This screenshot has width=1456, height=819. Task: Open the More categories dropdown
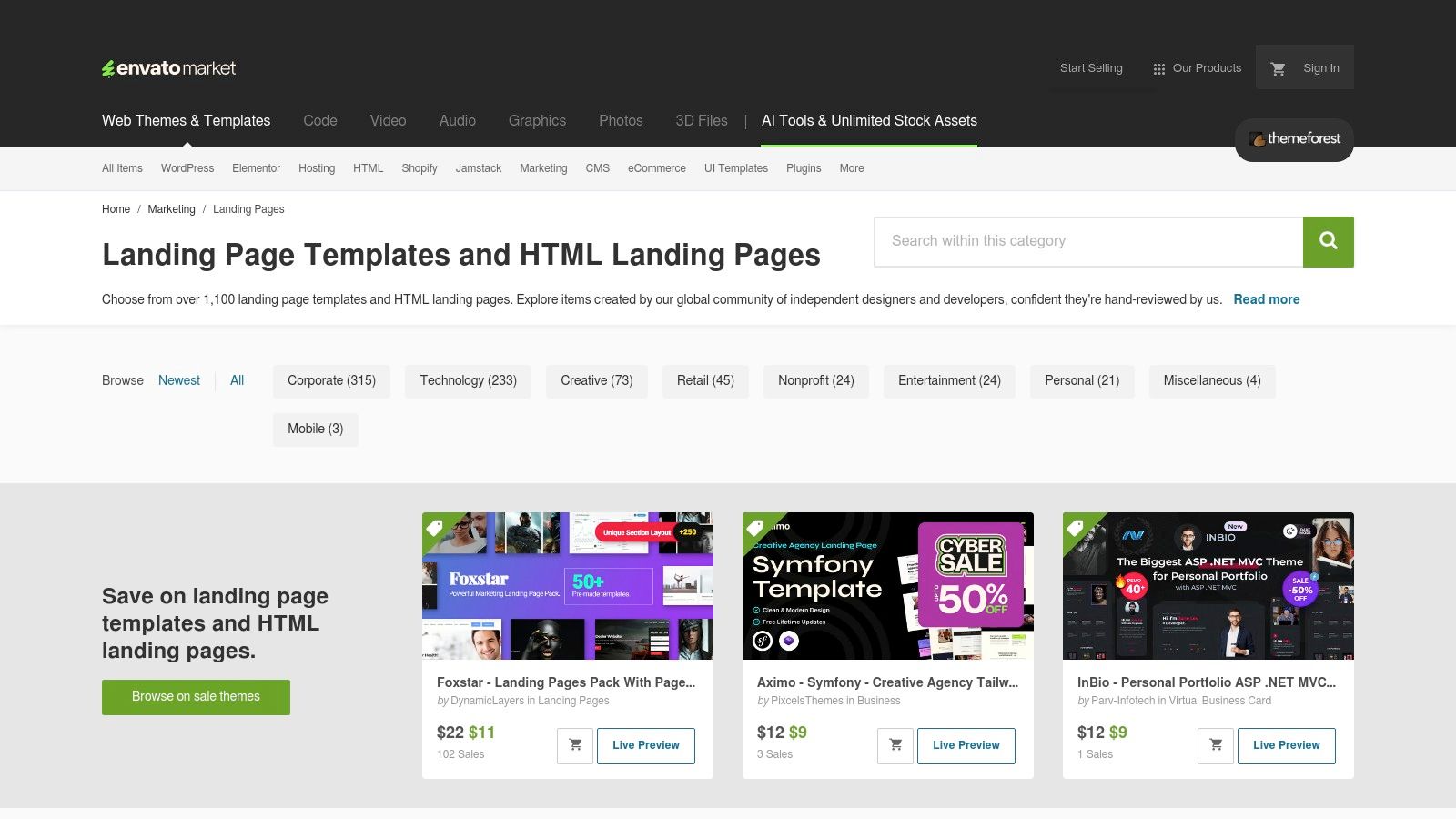[x=851, y=168]
